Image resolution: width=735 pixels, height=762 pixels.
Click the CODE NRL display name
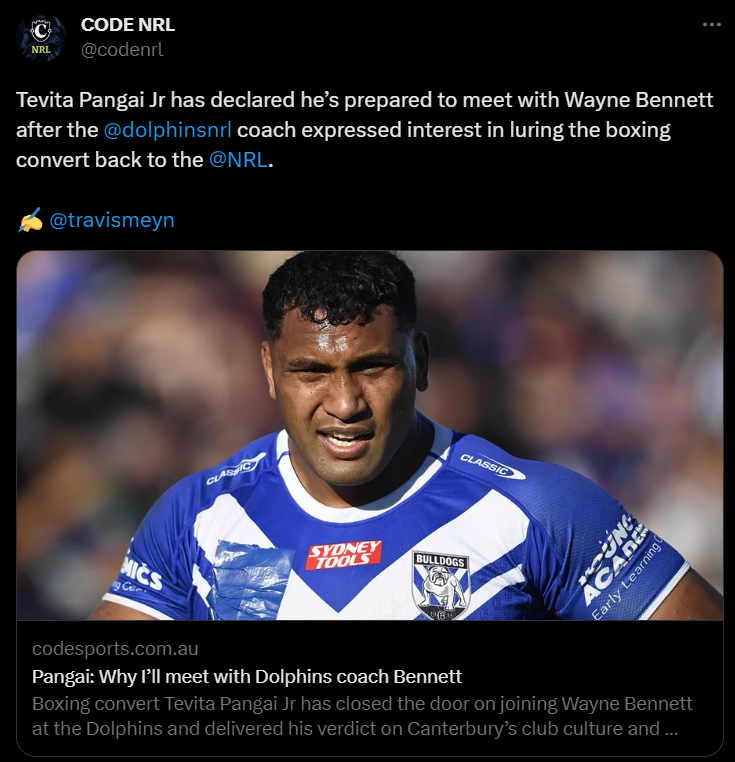[x=128, y=25]
